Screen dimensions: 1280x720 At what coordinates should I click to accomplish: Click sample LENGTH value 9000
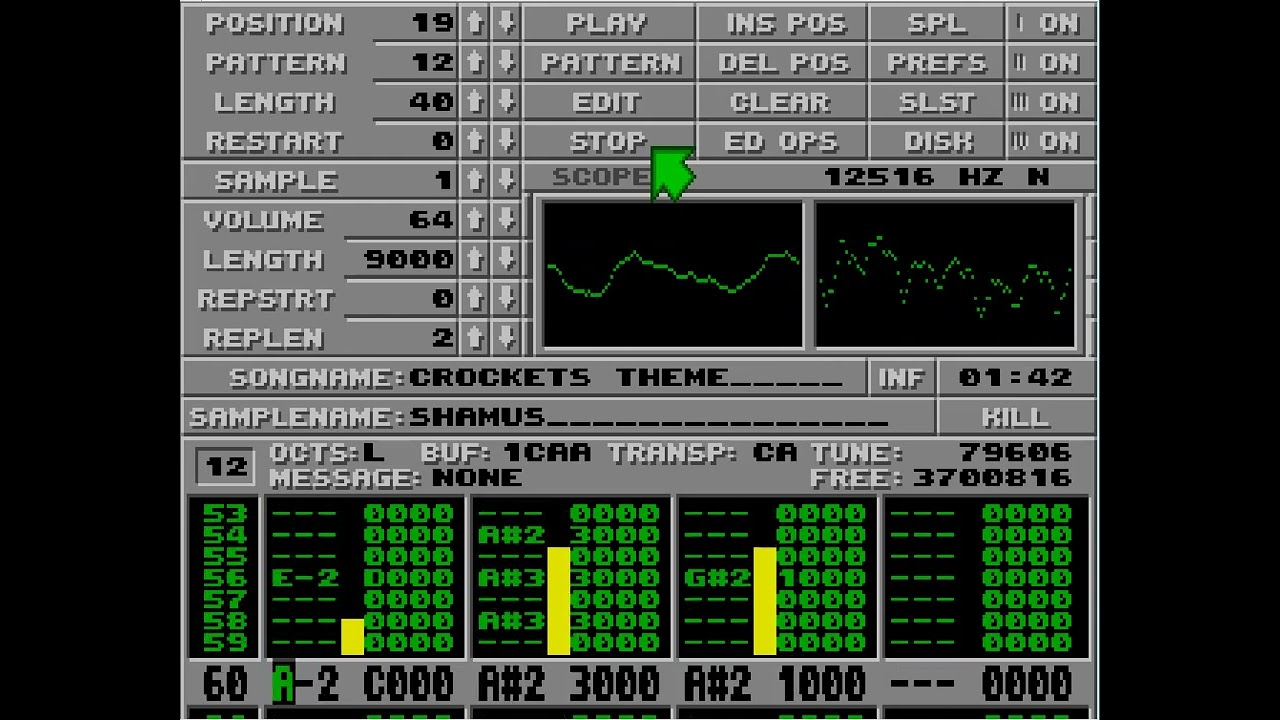(x=409, y=259)
